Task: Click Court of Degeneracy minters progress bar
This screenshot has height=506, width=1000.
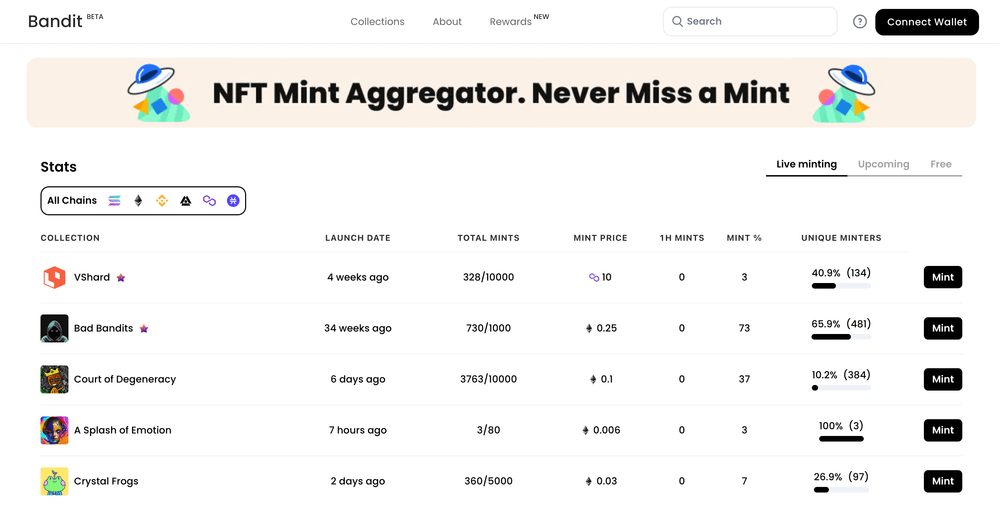Action: [x=841, y=388]
